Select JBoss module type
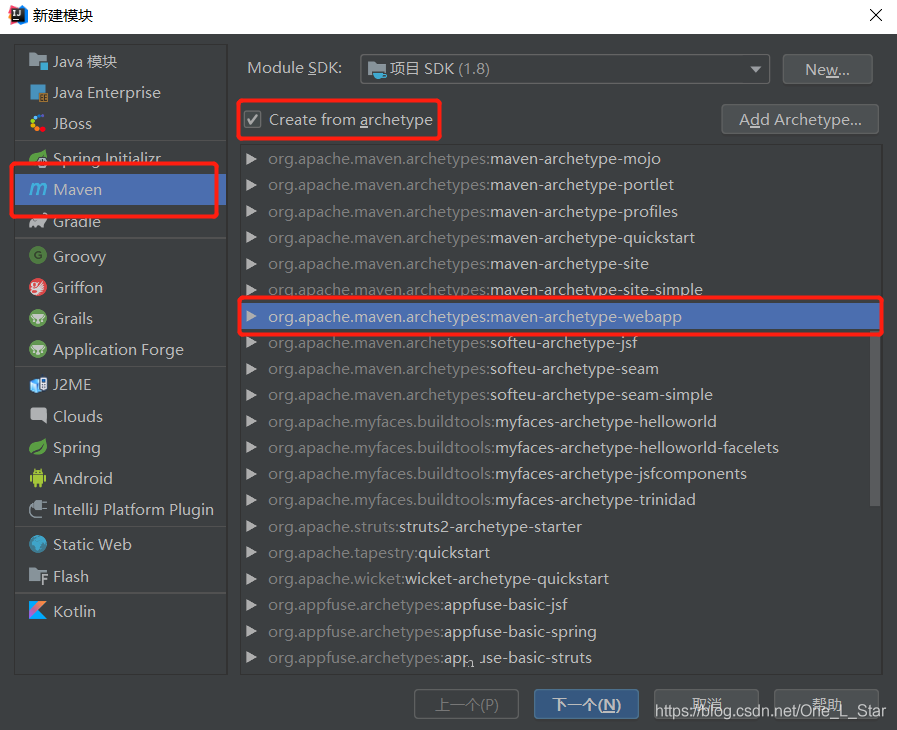 [121, 124]
